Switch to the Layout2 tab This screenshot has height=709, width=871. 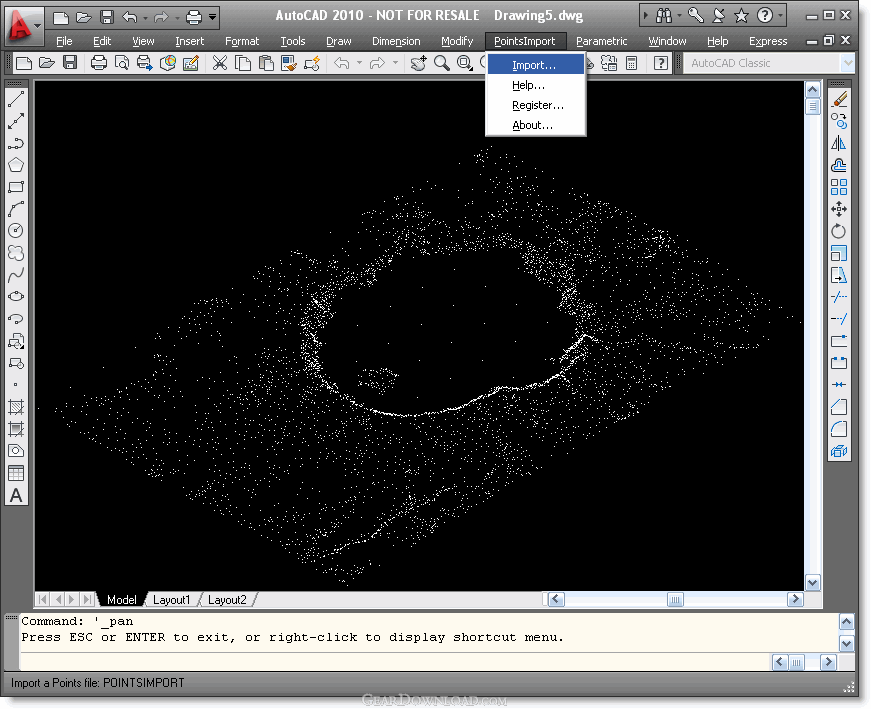227,600
